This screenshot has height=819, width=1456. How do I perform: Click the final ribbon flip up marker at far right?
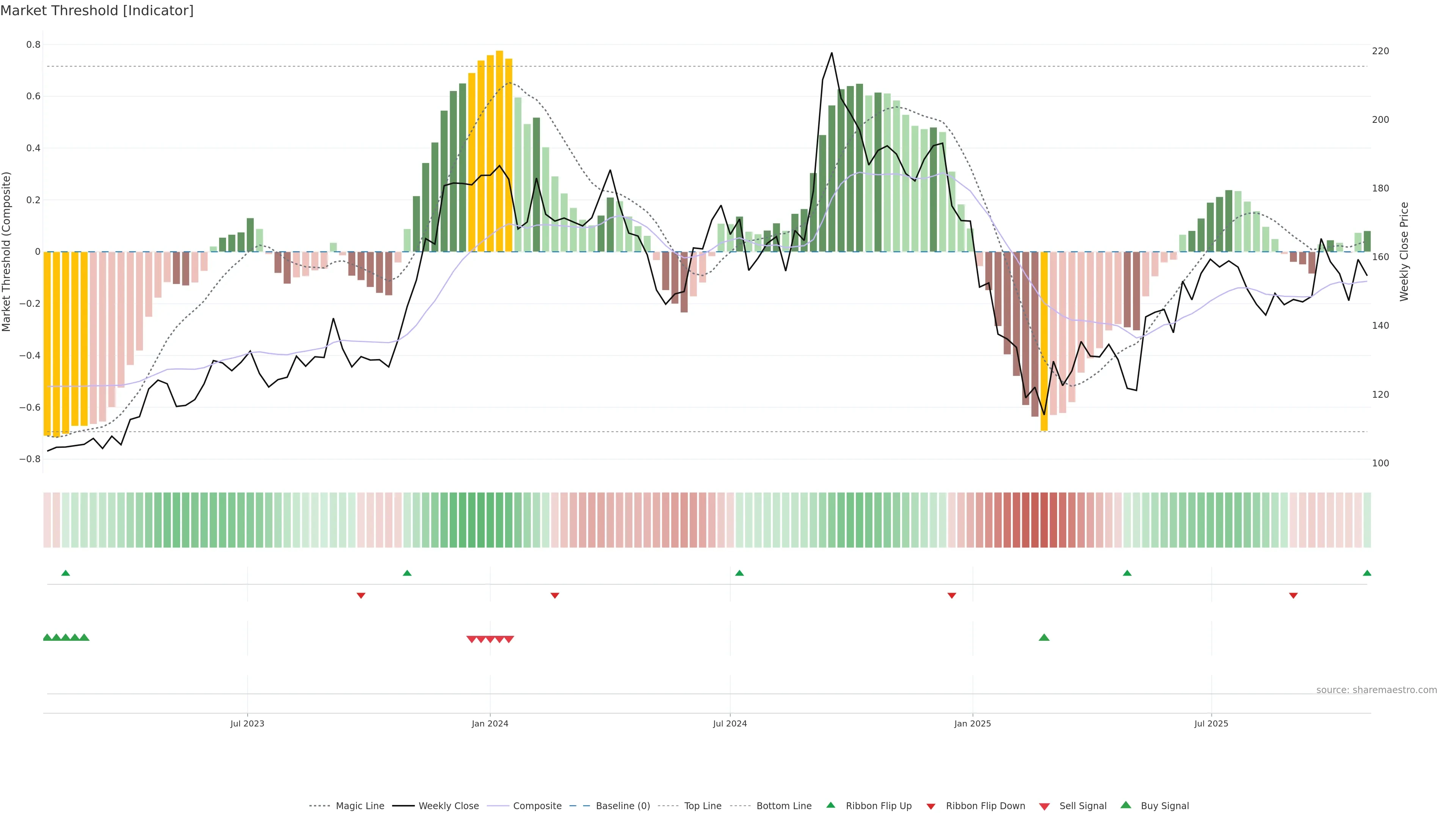[x=1367, y=573]
